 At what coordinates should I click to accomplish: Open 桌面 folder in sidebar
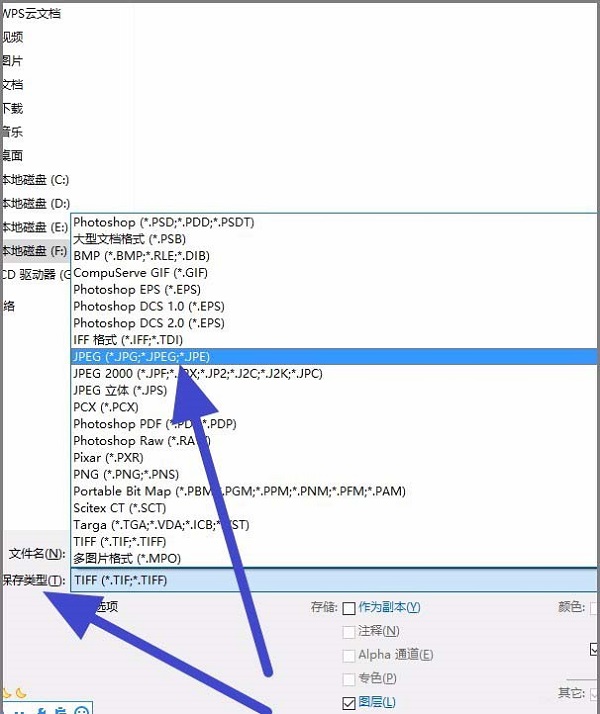tap(12, 156)
